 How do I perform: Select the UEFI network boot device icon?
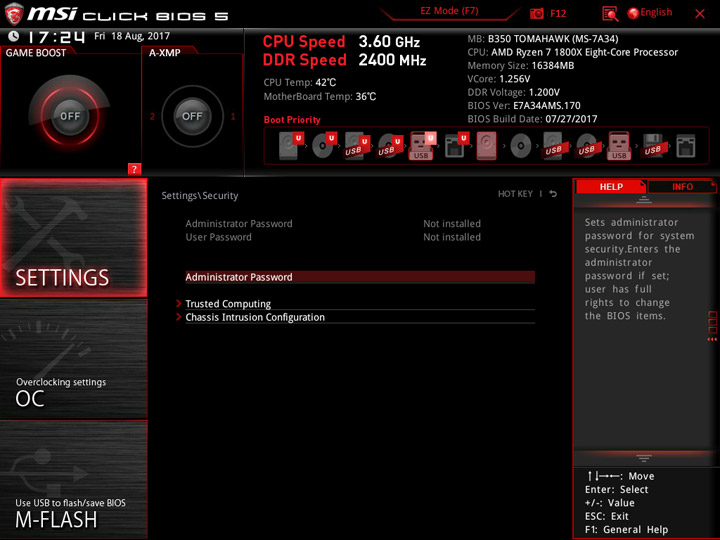tap(456, 146)
